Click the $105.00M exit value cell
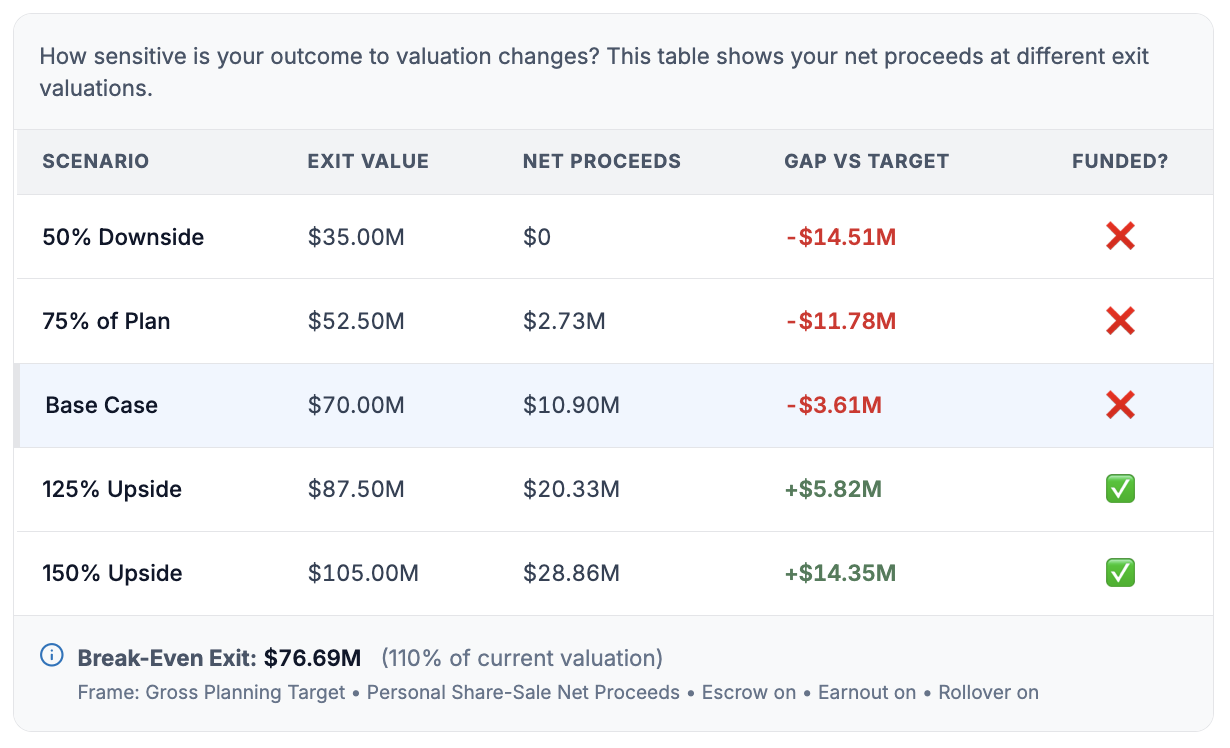Image resolution: width=1230 pixels, height=748 pixels. (x=363, y=573)
